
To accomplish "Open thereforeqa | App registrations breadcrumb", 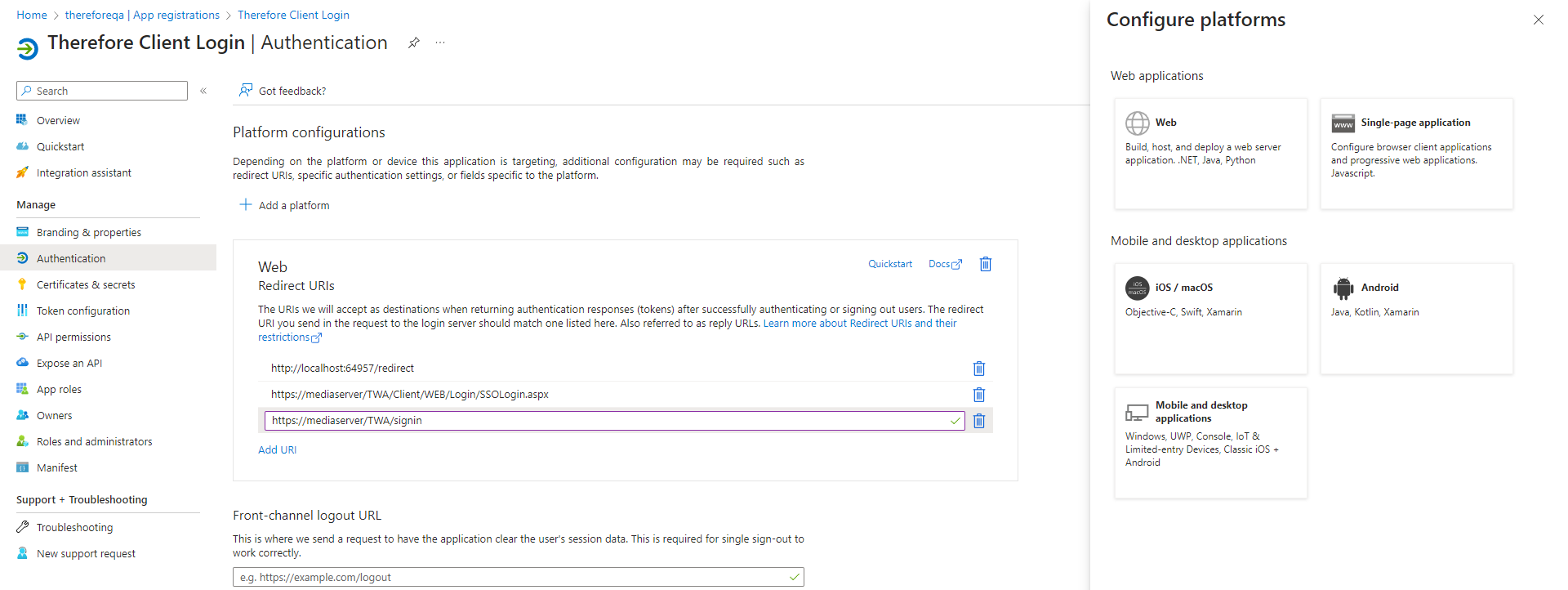I will click(x=142, y=15).
